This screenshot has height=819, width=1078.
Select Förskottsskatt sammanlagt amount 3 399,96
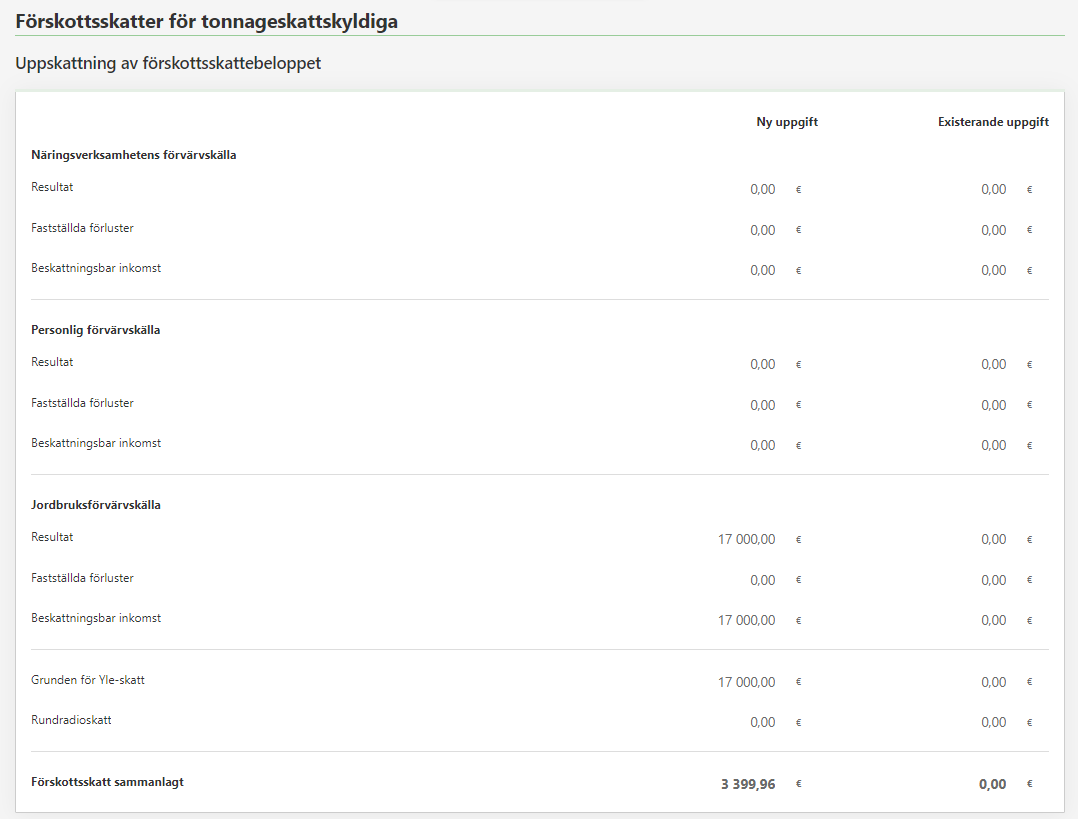748,784
